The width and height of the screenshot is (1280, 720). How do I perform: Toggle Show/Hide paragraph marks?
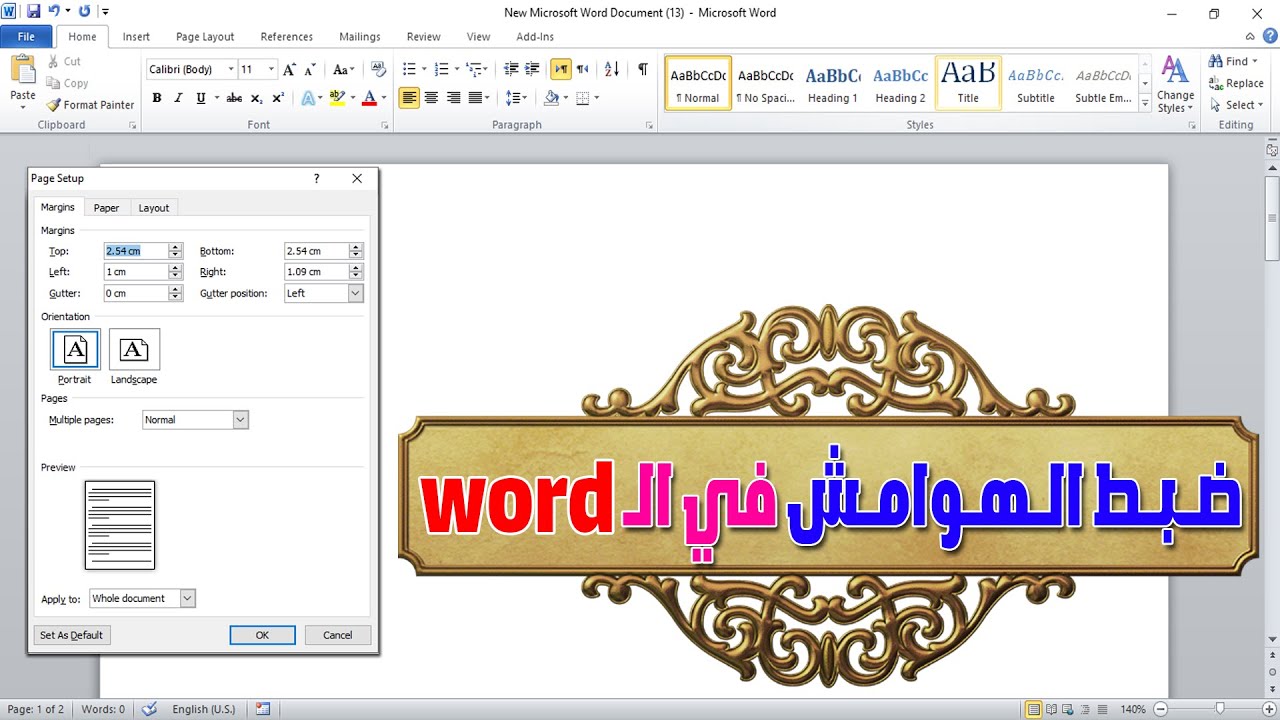pyautogui.click(x=643, y=69)
